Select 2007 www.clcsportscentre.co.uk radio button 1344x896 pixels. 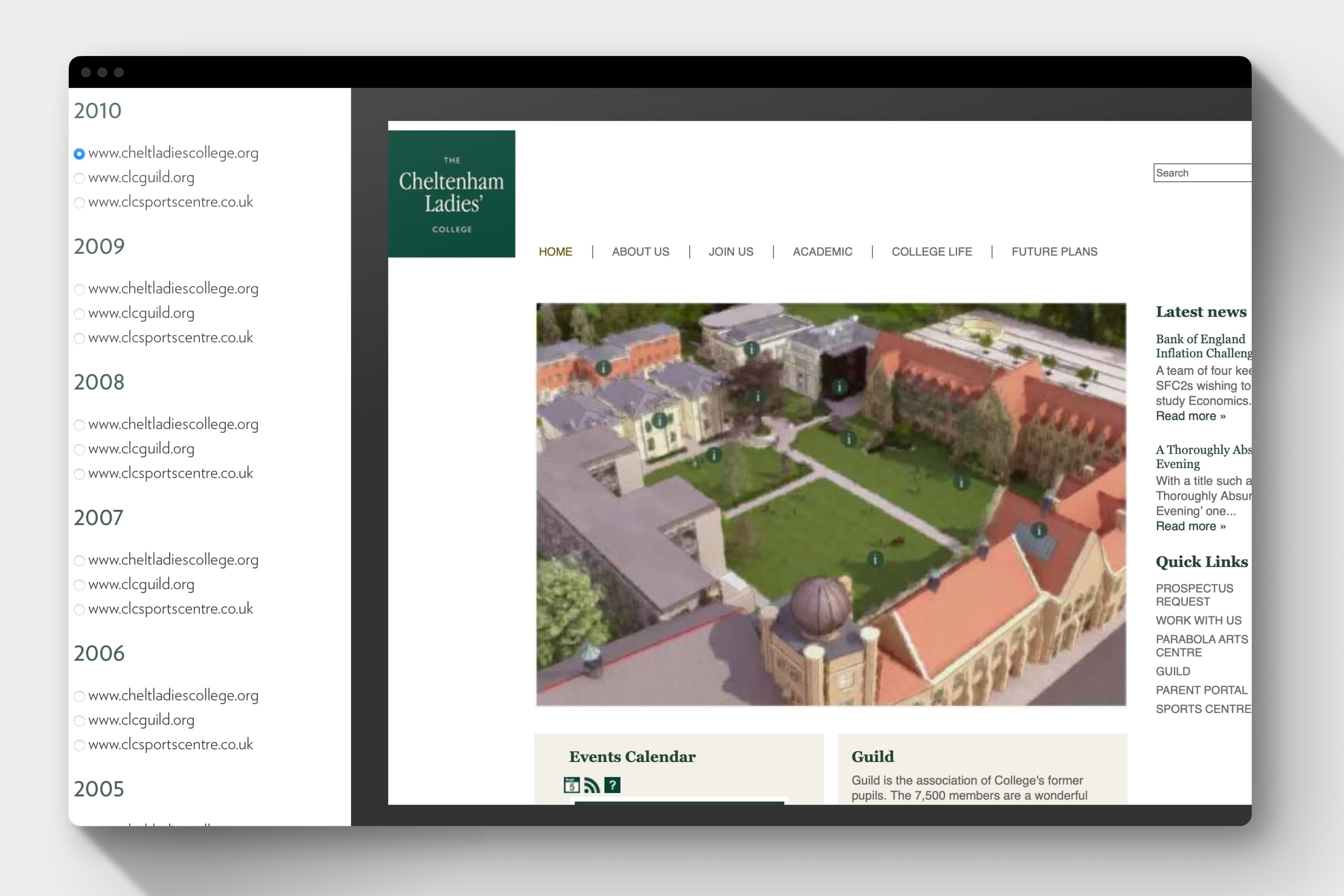(80, 610)
